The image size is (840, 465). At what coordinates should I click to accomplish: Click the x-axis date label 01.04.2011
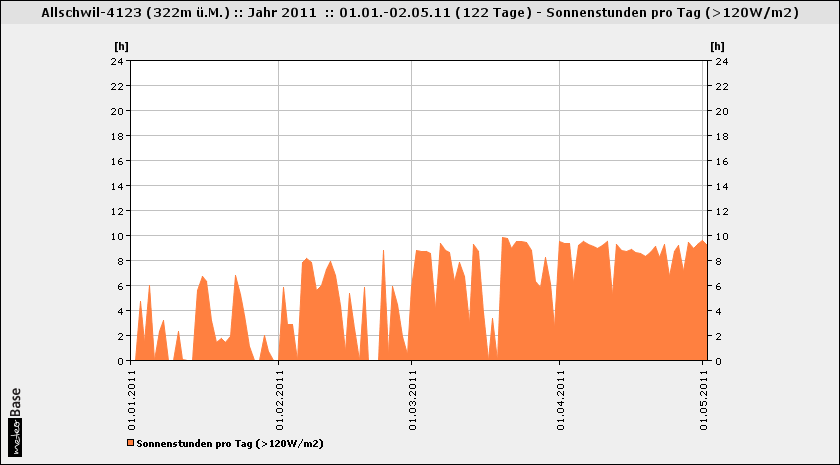tap(560, 400)
